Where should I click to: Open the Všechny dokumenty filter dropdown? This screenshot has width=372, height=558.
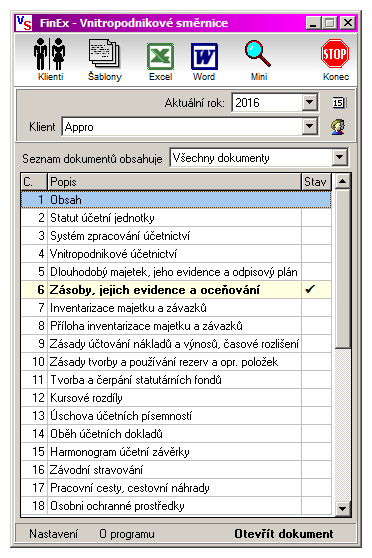[340, 158]
